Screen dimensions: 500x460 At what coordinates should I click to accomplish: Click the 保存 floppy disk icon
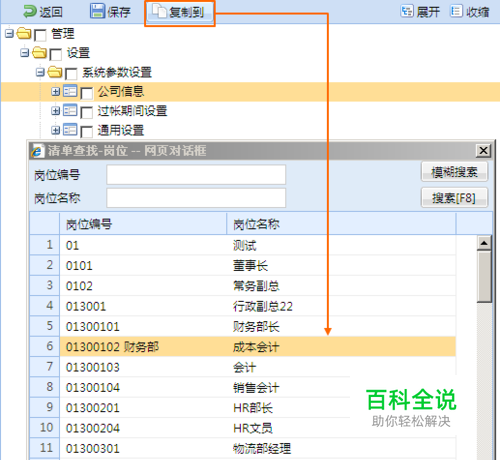point(98,11)
